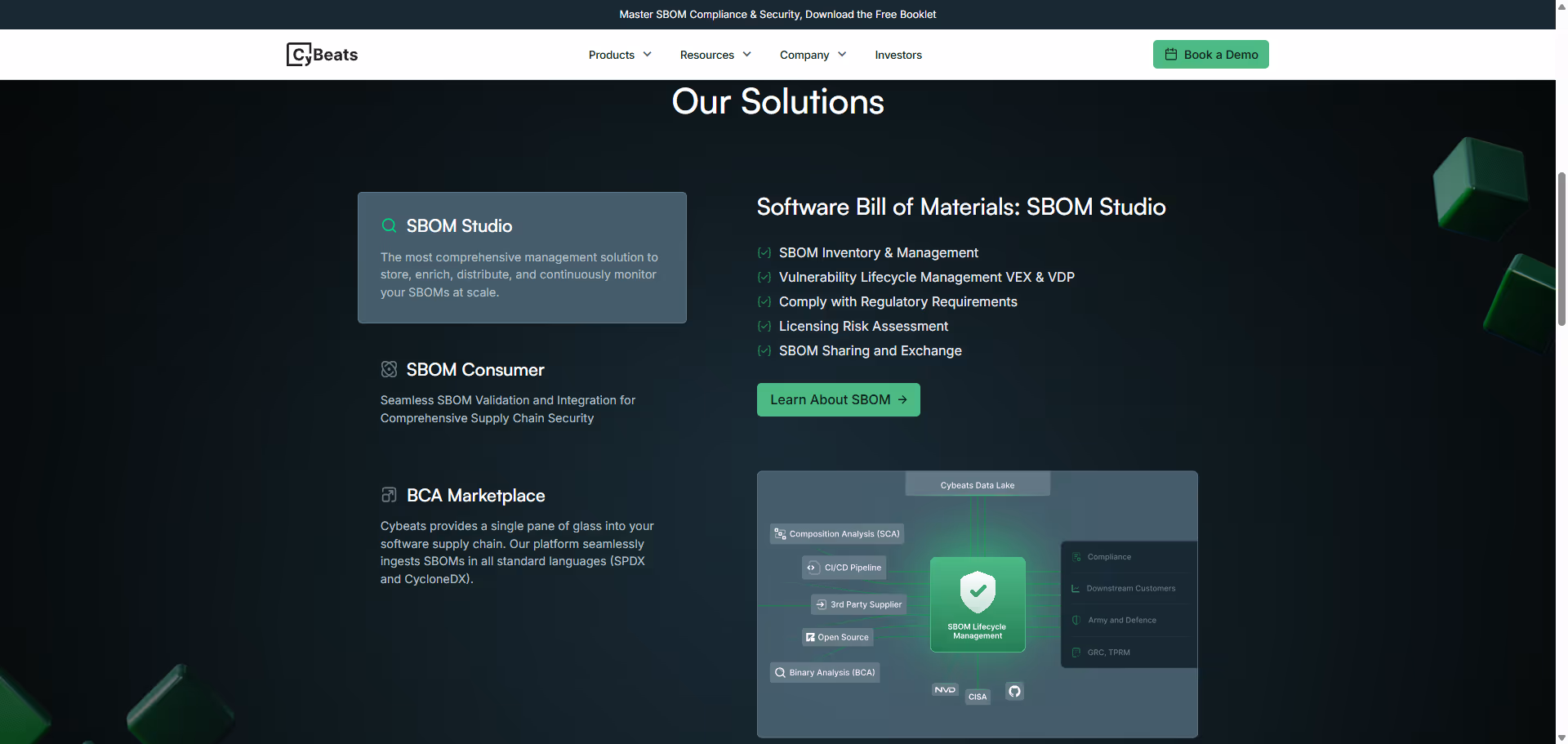Click 'Comply with Regulatory Requirements' text

click(x=898, y=302)
